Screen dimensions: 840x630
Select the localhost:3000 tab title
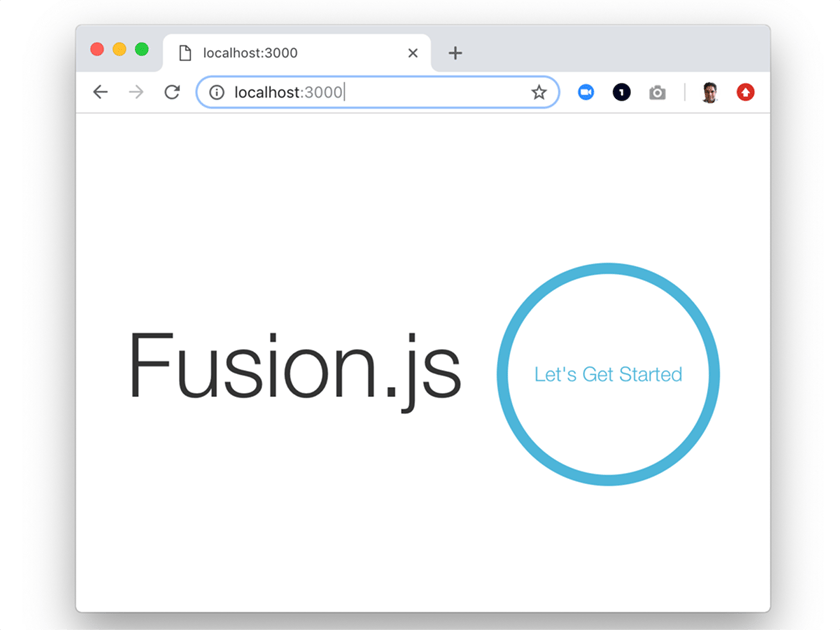(x=250, y=53)
